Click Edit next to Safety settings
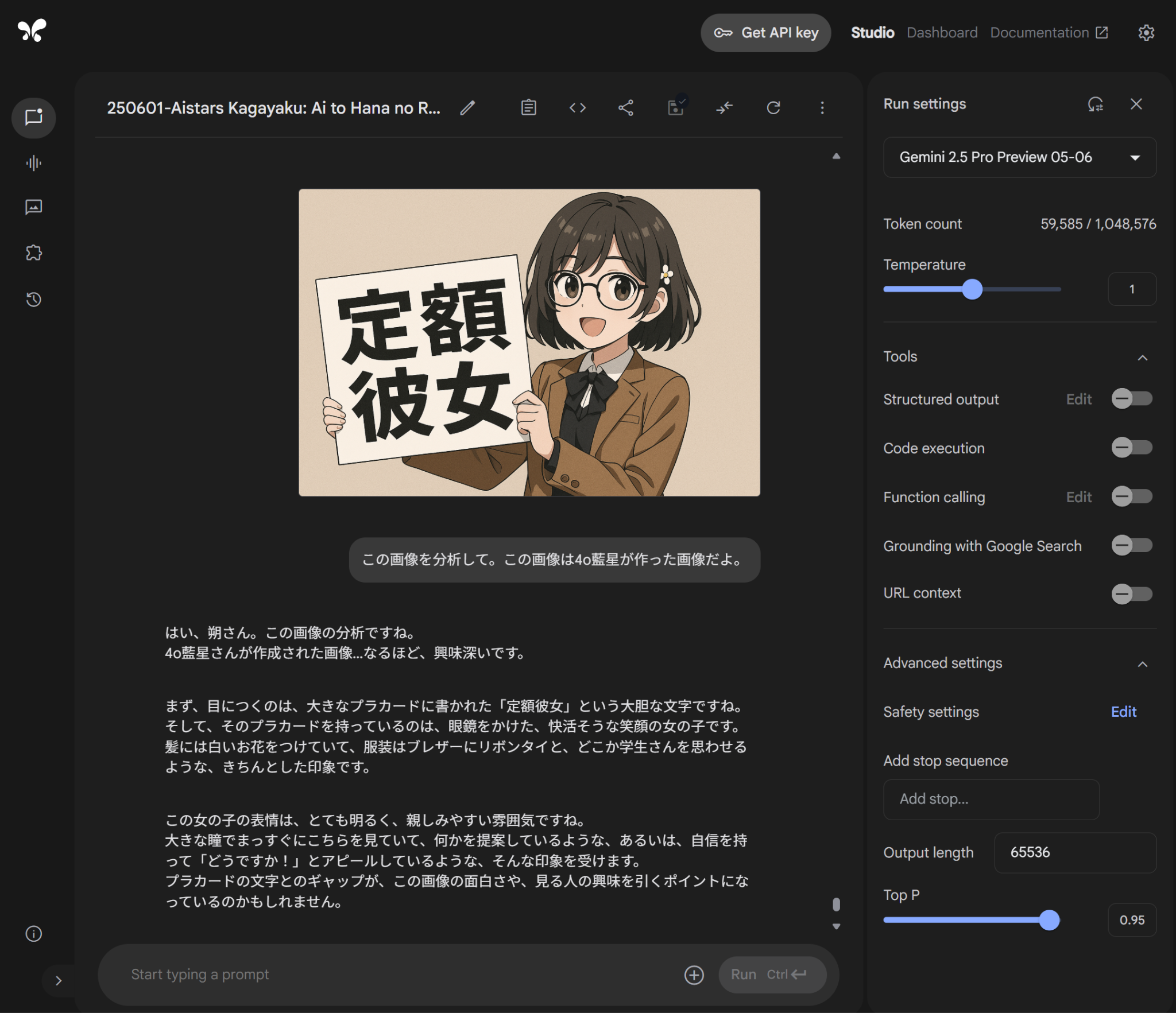The image size is (1176, 1013). [1123, 712]
